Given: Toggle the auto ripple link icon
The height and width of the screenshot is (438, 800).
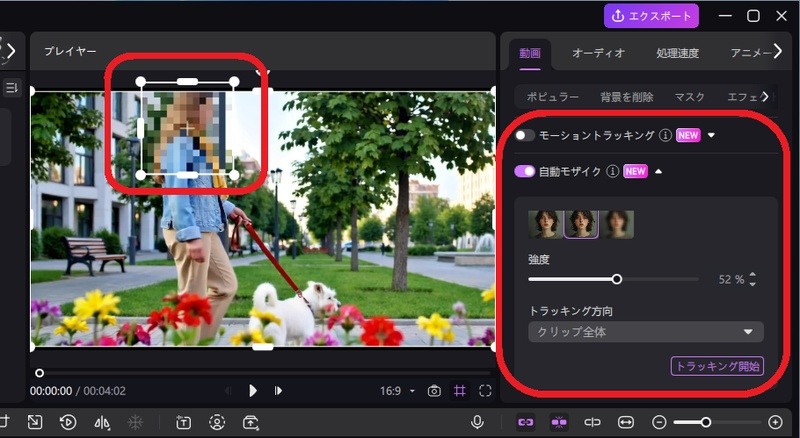Looking at the screenshot, I should [x=526, y=422].
